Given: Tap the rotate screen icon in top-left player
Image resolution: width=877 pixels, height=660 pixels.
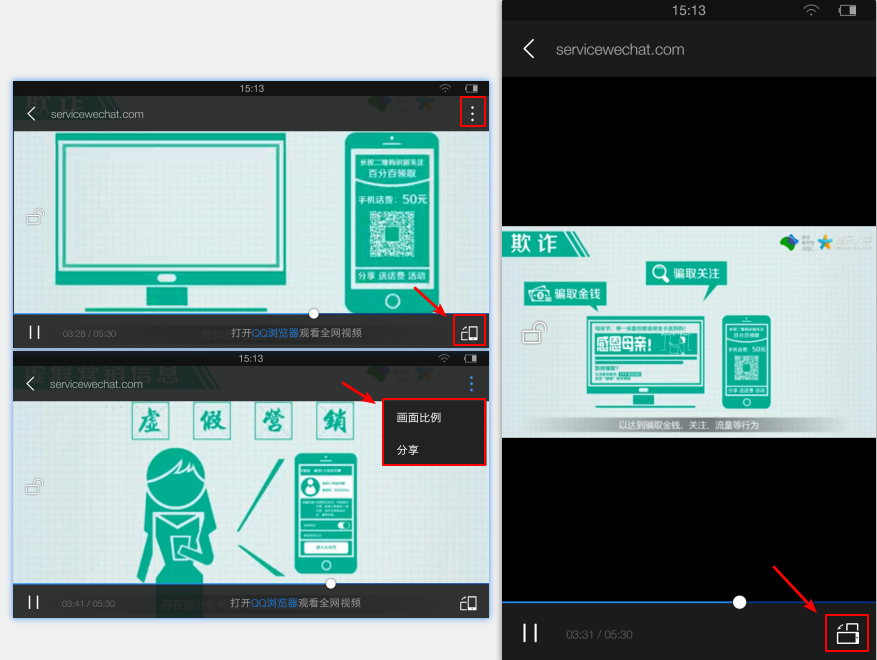Looking at the screenshot, I should [469, 333].
